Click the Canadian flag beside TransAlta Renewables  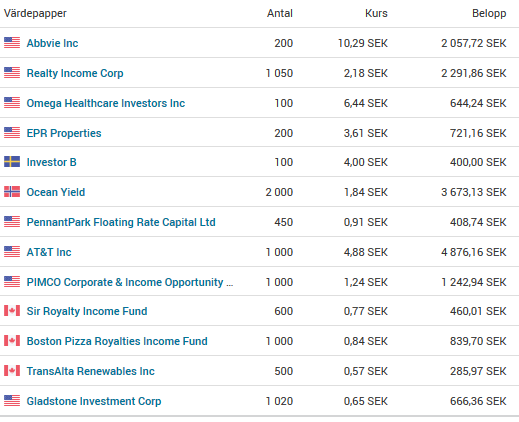(12, 371)
